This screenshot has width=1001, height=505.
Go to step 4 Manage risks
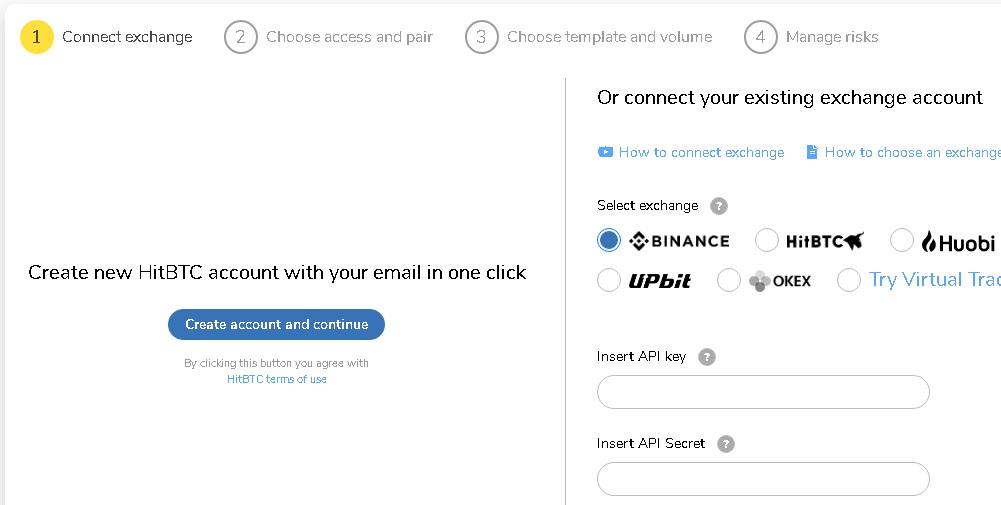click(811, 37)
